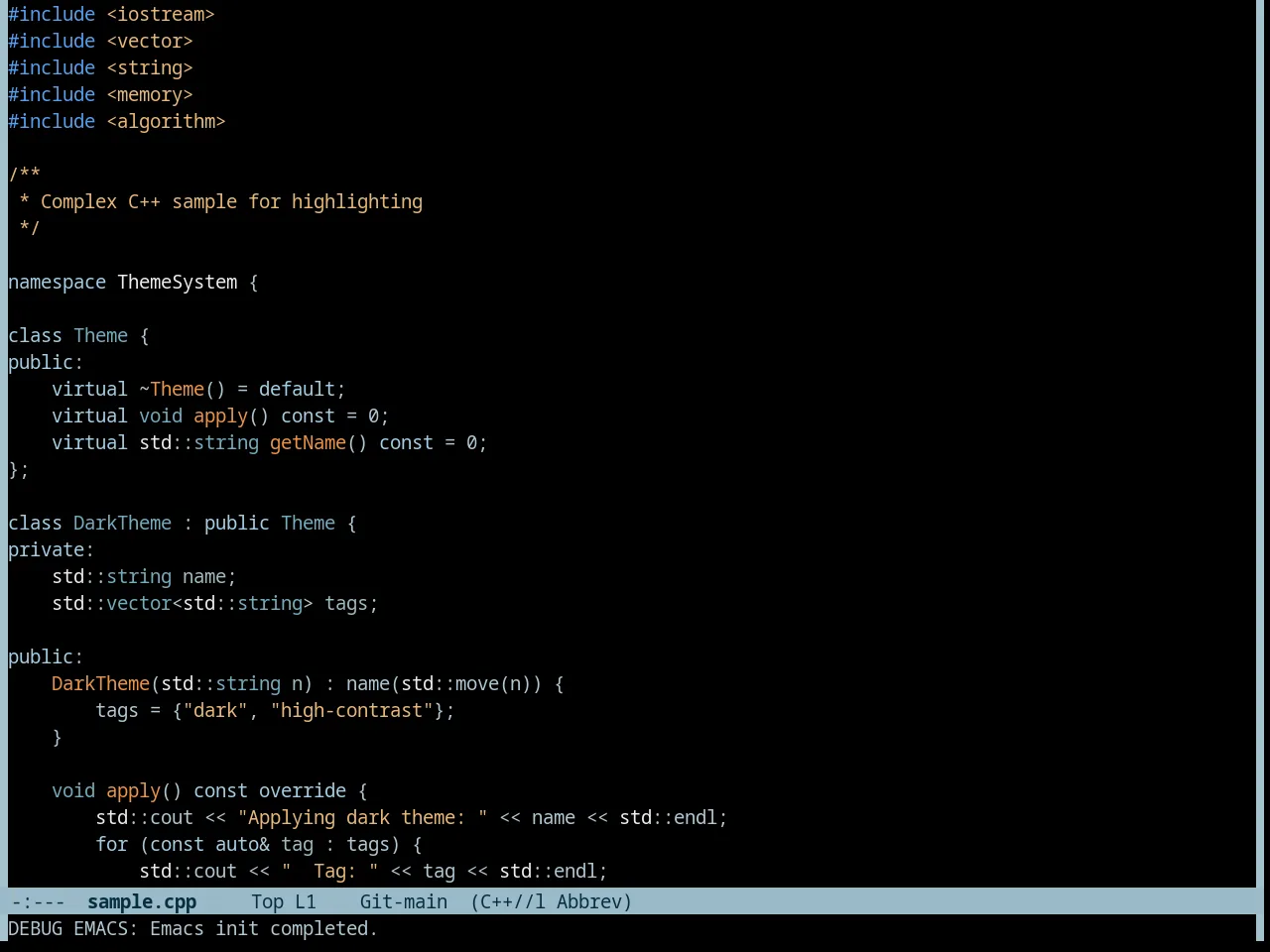Click 'override' in the apply() definition
1270x952 pixels.
(x=303, y=790)
